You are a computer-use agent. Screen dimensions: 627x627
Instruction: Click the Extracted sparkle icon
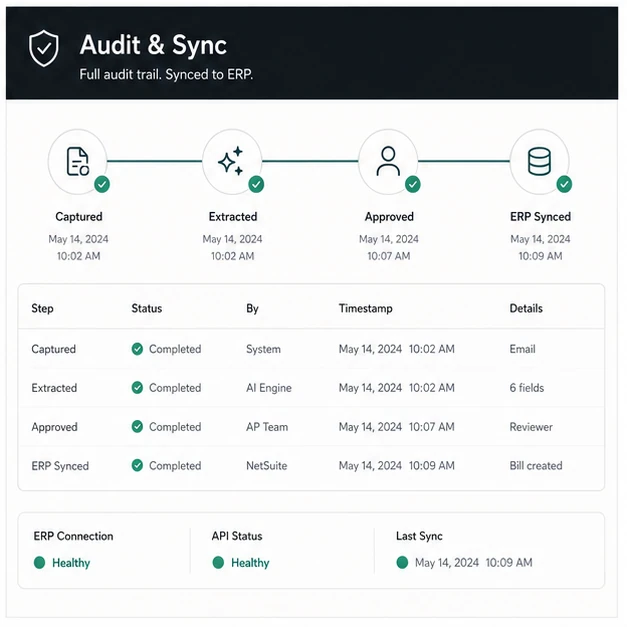(231, 161)
